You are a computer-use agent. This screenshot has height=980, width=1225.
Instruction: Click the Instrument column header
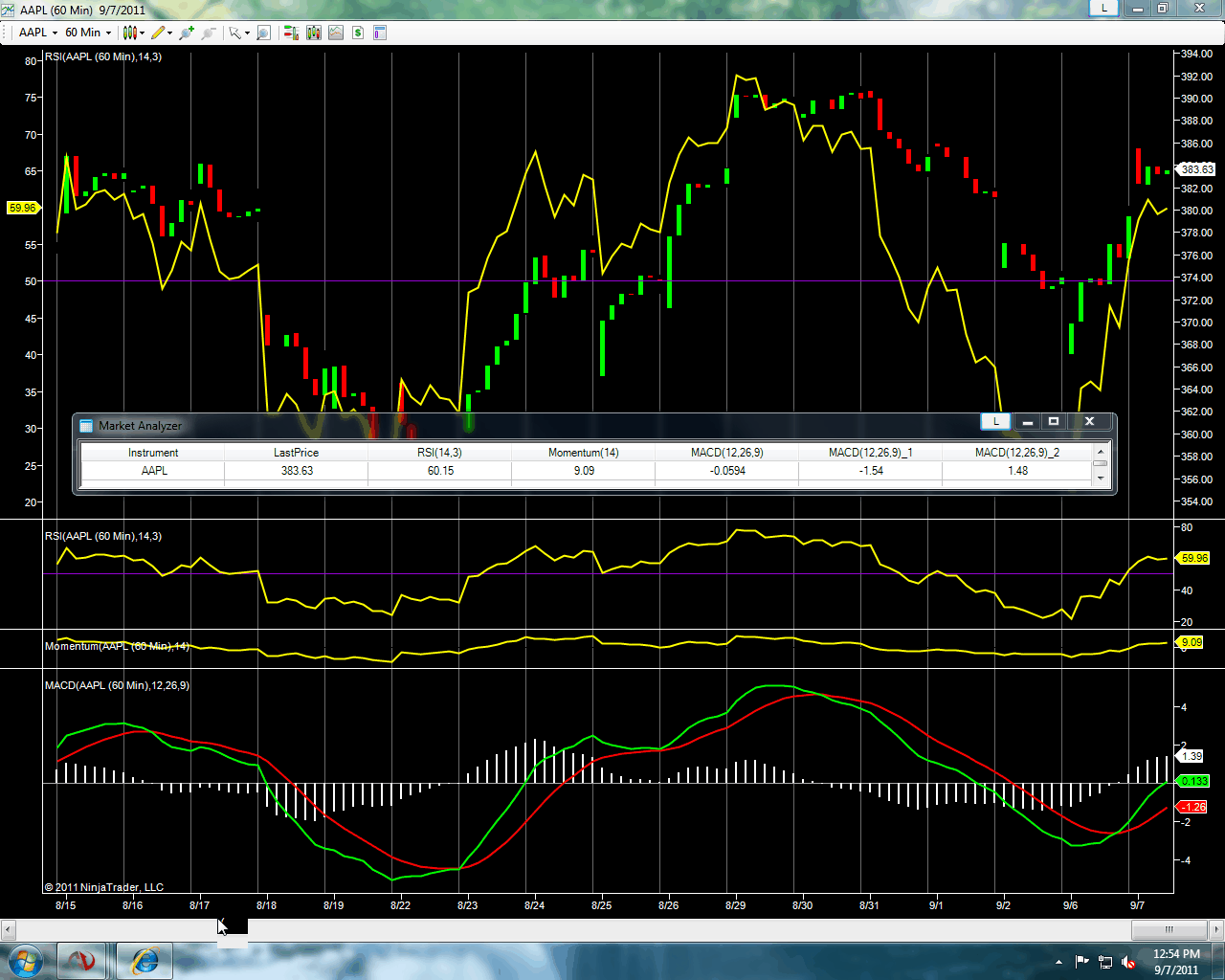coord(153,453)
